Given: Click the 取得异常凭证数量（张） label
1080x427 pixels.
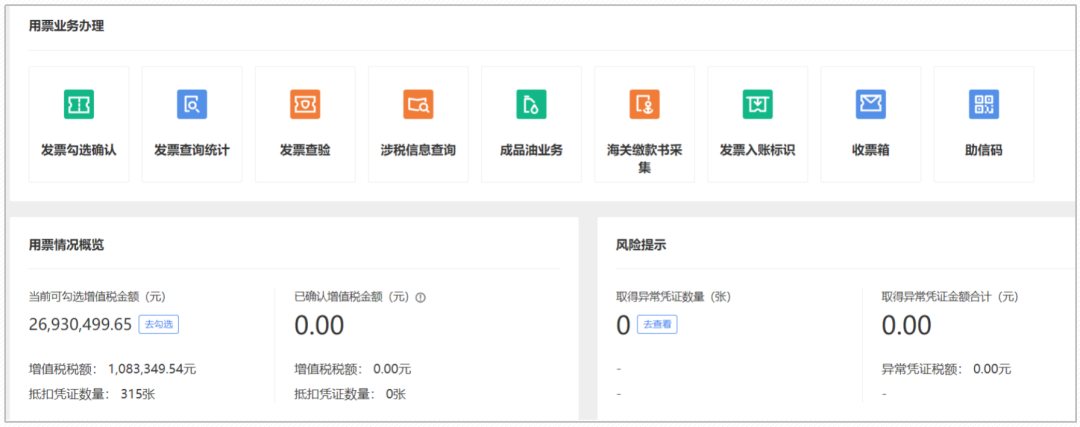Looking at the screenshot, I should coord(673,297).
